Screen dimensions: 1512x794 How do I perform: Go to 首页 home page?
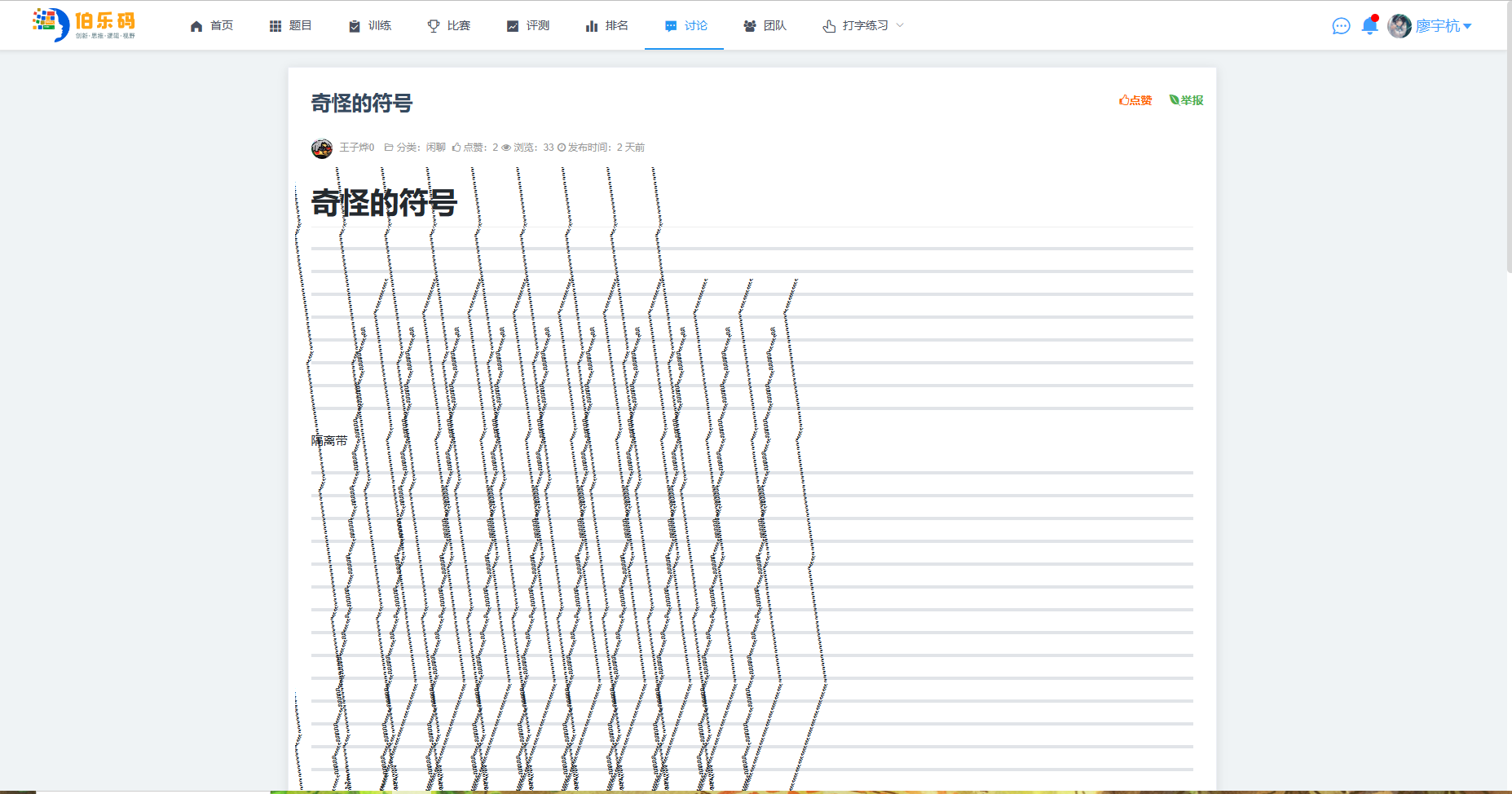click(x=212, y=26)
